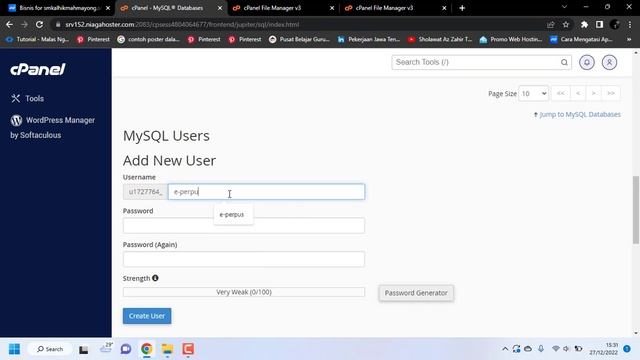
Task: Click the search magnifier icon
Action: point(564,62)
